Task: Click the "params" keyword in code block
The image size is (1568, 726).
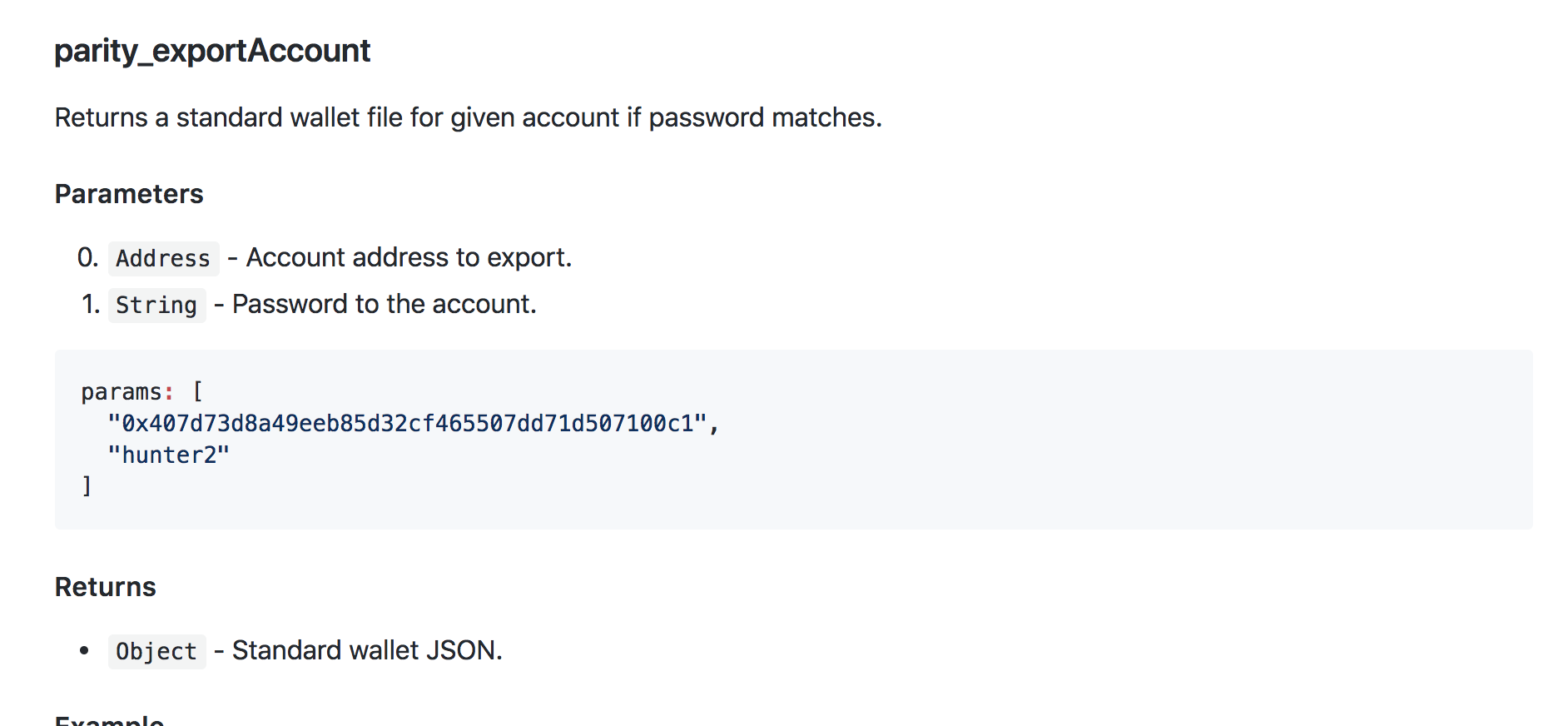Action: 122,392
